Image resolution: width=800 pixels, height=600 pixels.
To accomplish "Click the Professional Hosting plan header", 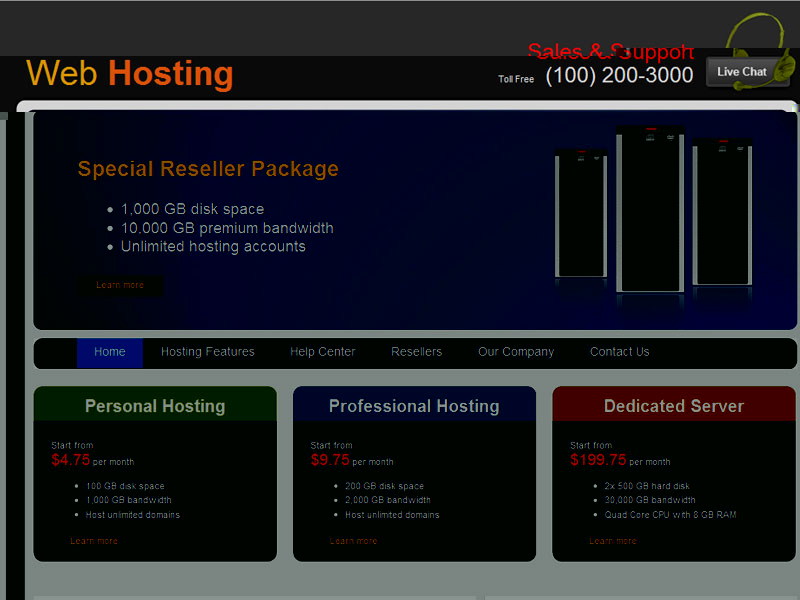I will coord(414,406).
